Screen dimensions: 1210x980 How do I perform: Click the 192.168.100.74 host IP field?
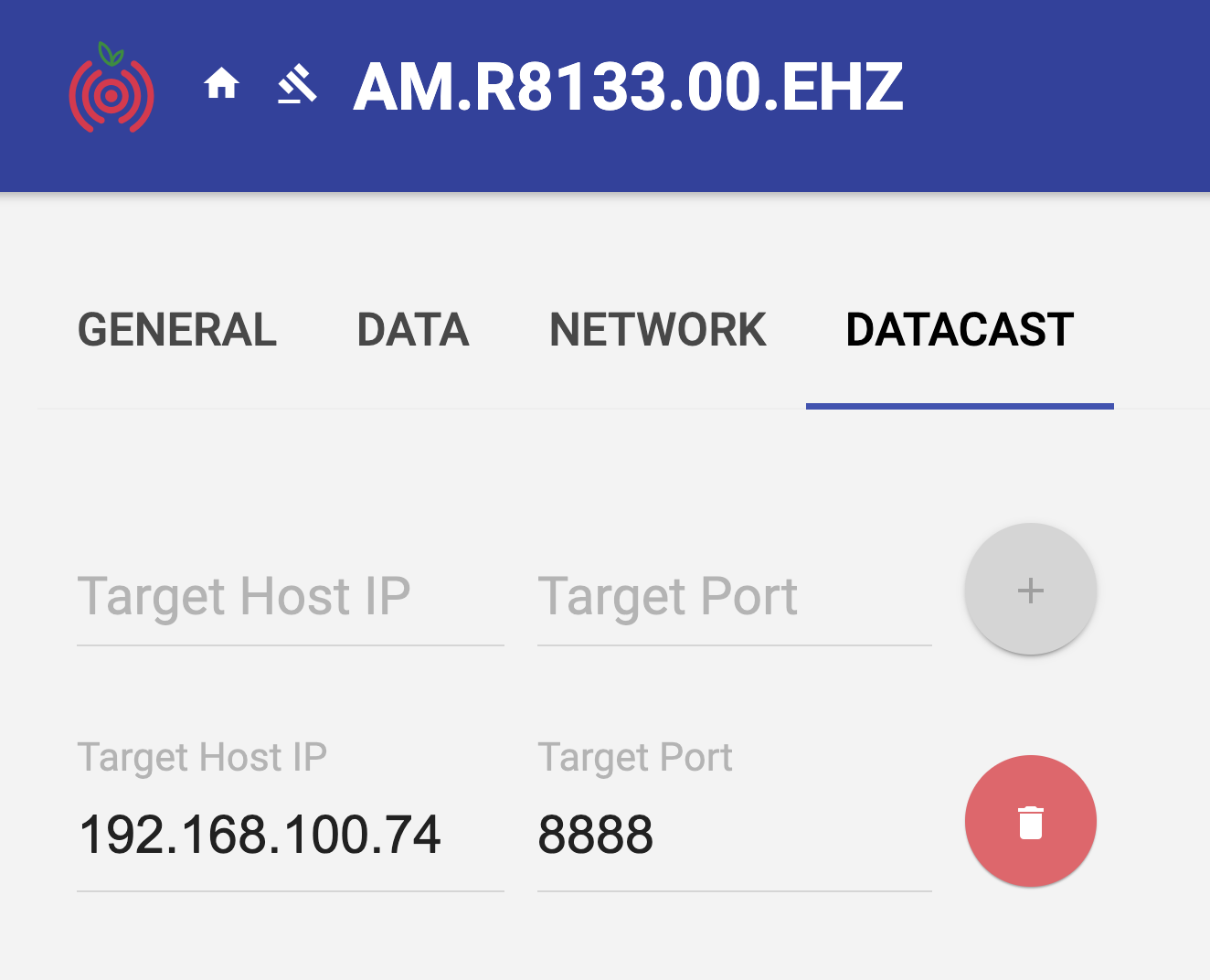290,835
